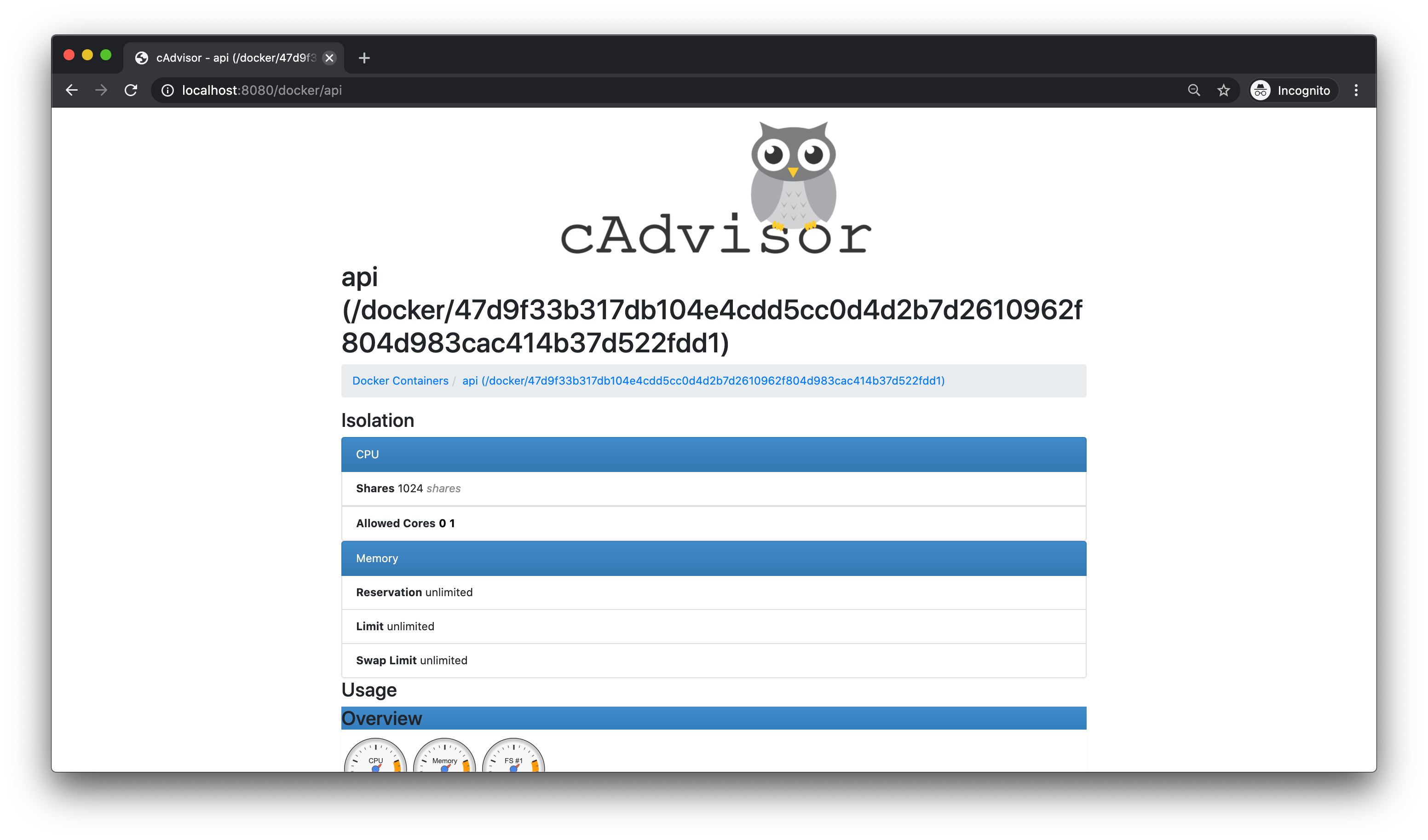Open the site information icon in address bar
The image size is (1428, 840).
click(x=168, y=90)
